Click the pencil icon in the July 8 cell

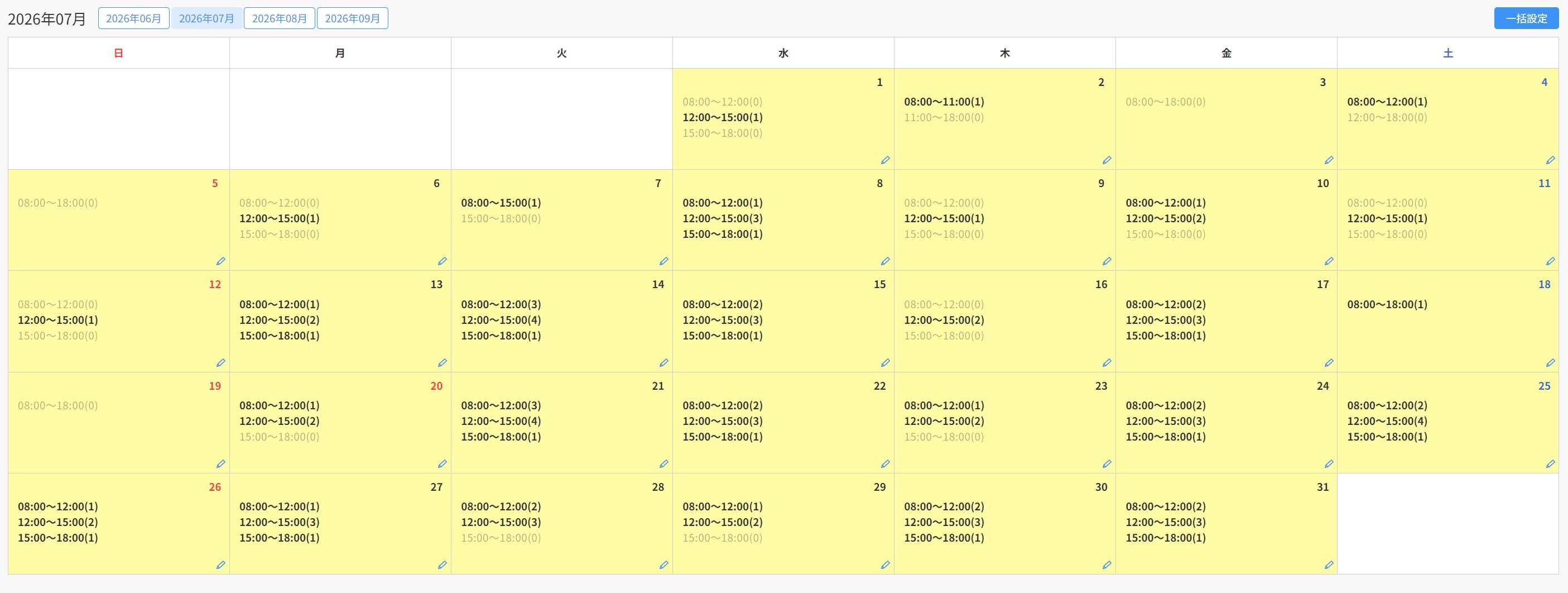click(x=885, y=261)
